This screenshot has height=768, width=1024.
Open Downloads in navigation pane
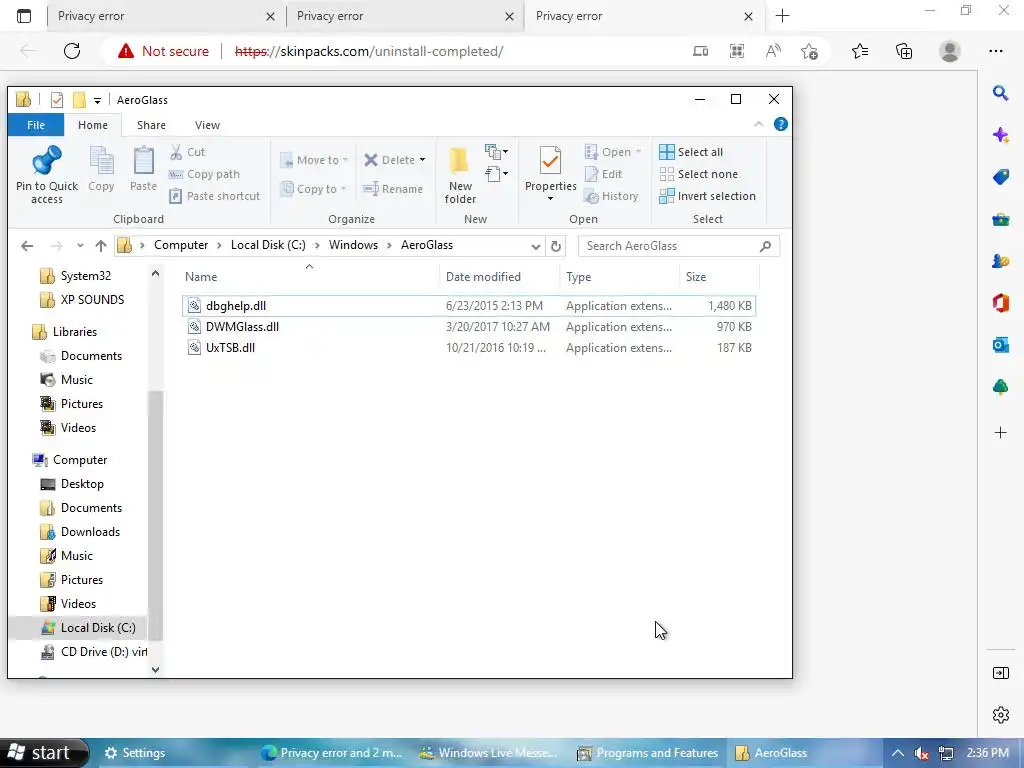pyautogui.click(x=90, y=532)
